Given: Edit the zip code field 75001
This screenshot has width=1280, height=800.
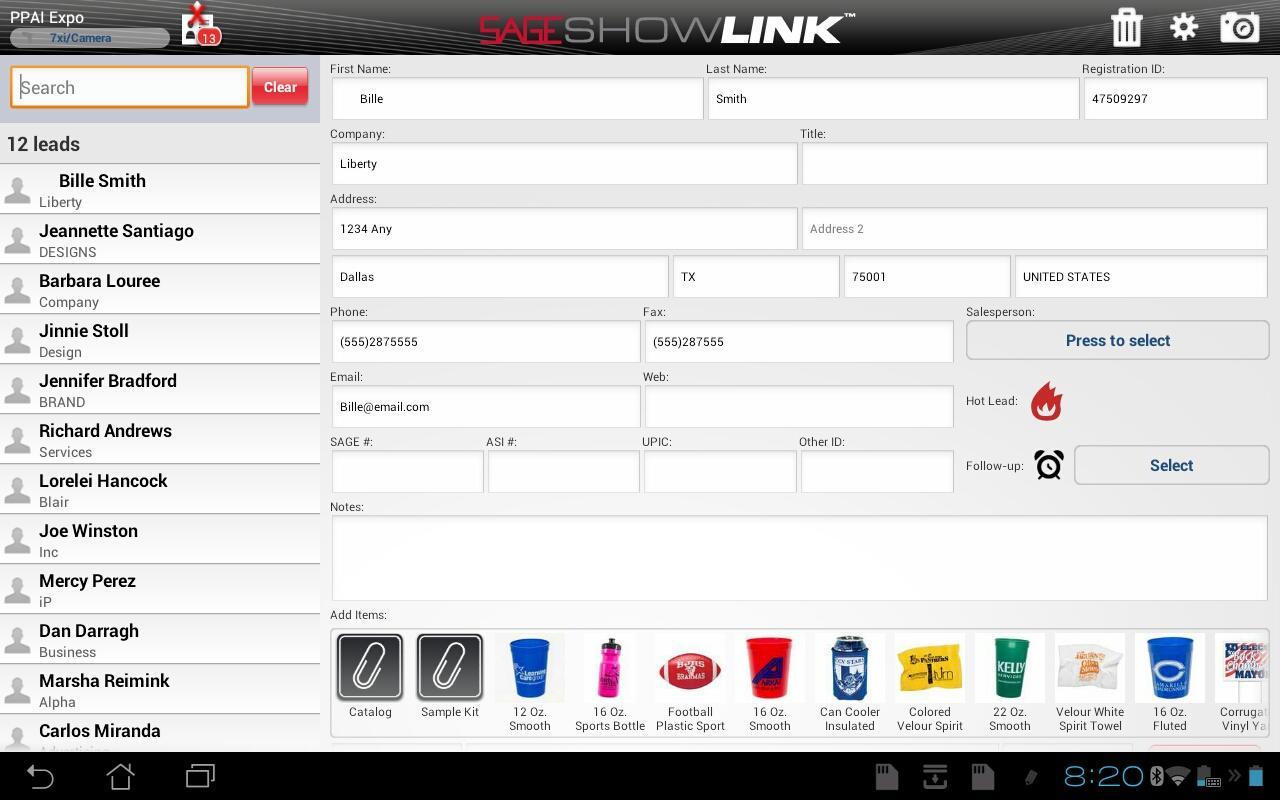Looking at the screenshot, I should tap(927, 277).
